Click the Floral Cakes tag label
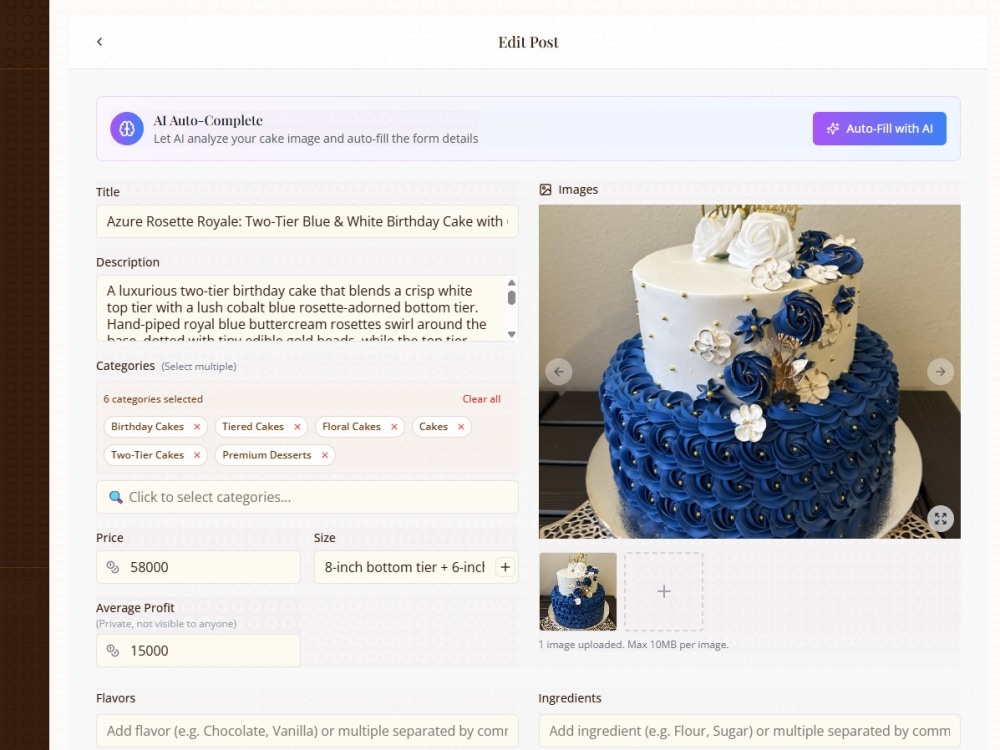 pyautogui.click(x=351, y=427)
